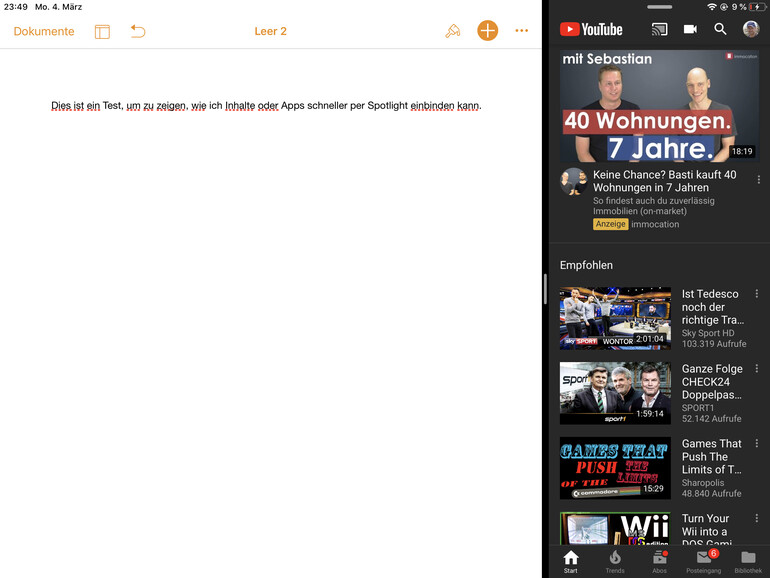770x578 pixels.
Task: Open the menu for the Ist Tedesco video
Action: [x=757, y=294]
